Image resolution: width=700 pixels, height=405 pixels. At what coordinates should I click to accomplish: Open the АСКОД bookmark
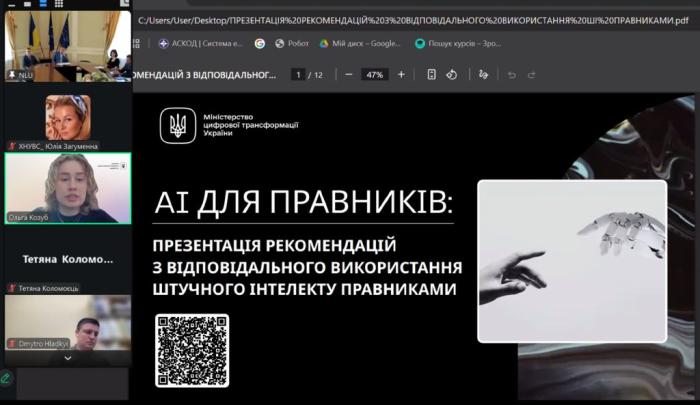[x=199, y=44]
